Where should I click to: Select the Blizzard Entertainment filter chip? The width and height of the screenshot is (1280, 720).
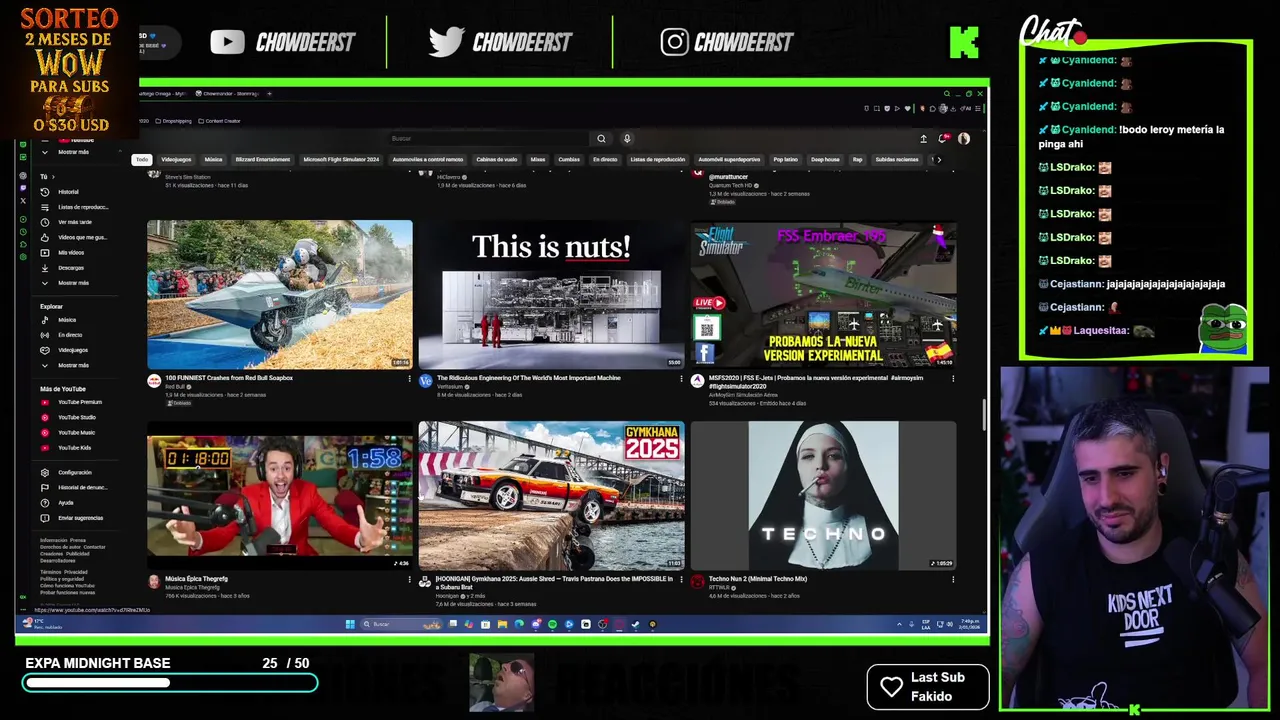tap(263, 159)
